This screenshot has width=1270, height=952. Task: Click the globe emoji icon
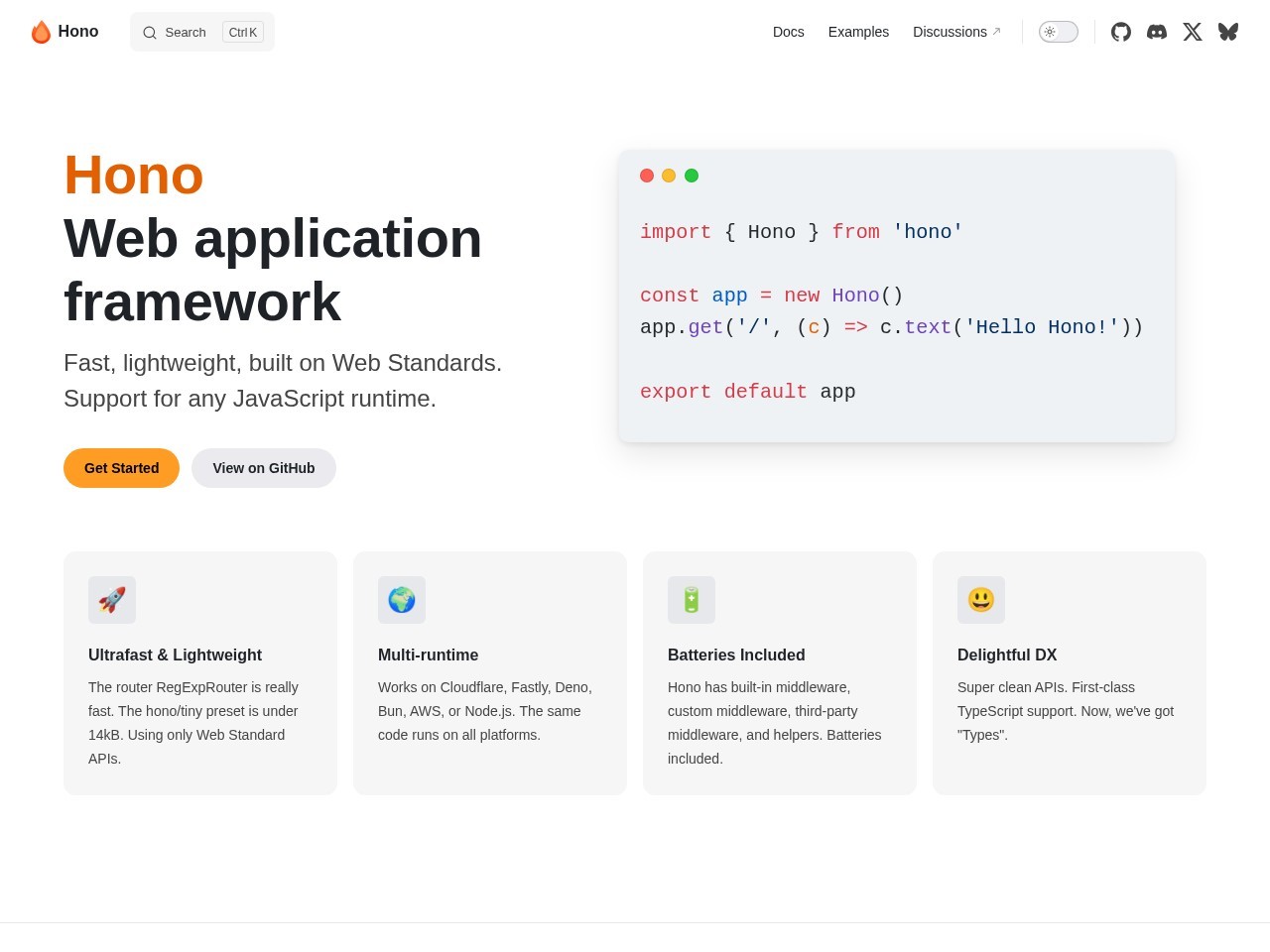tap(402, 600)
